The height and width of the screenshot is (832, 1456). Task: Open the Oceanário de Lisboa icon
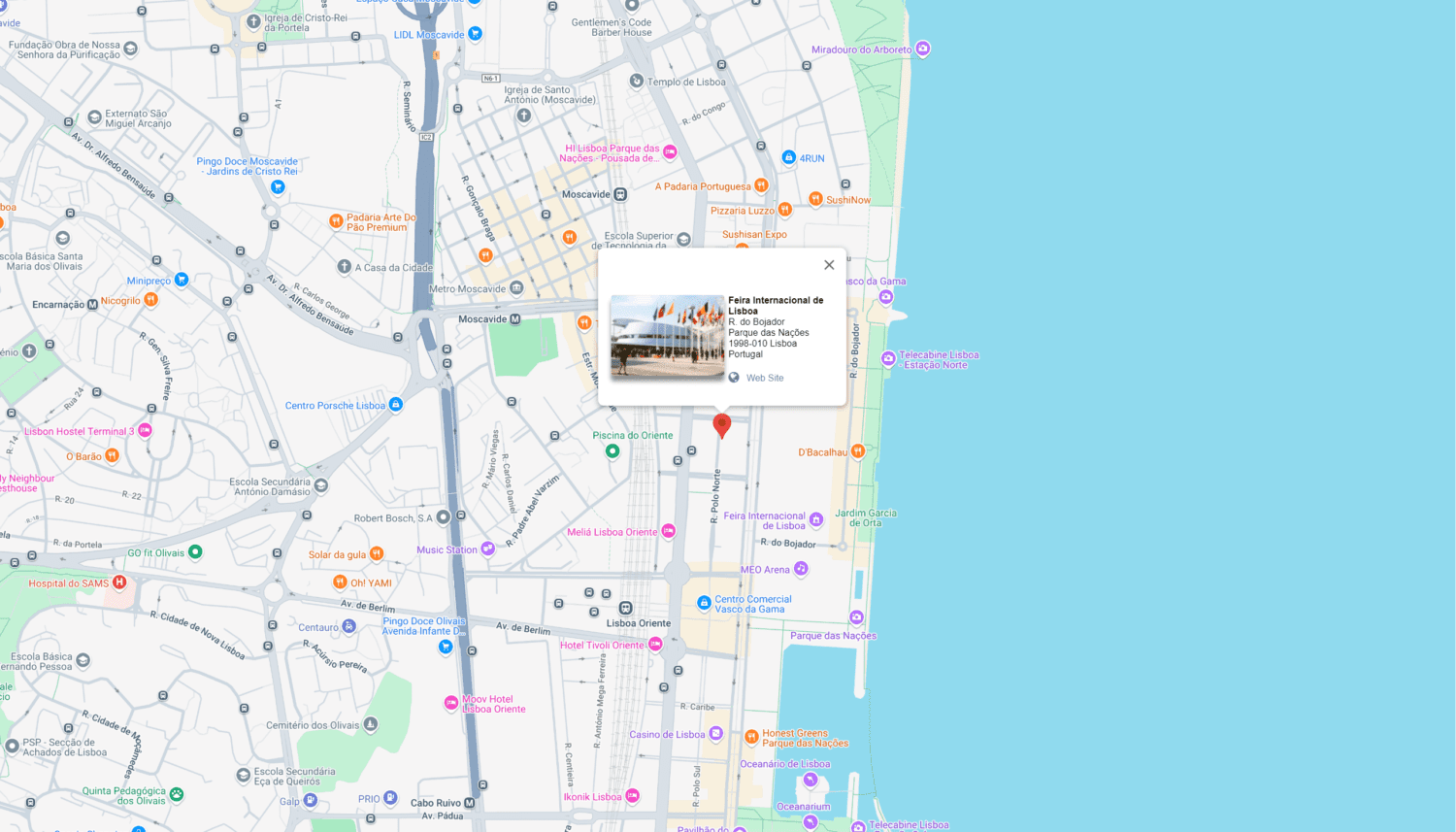pyautogui.click(x=811, y=780)
